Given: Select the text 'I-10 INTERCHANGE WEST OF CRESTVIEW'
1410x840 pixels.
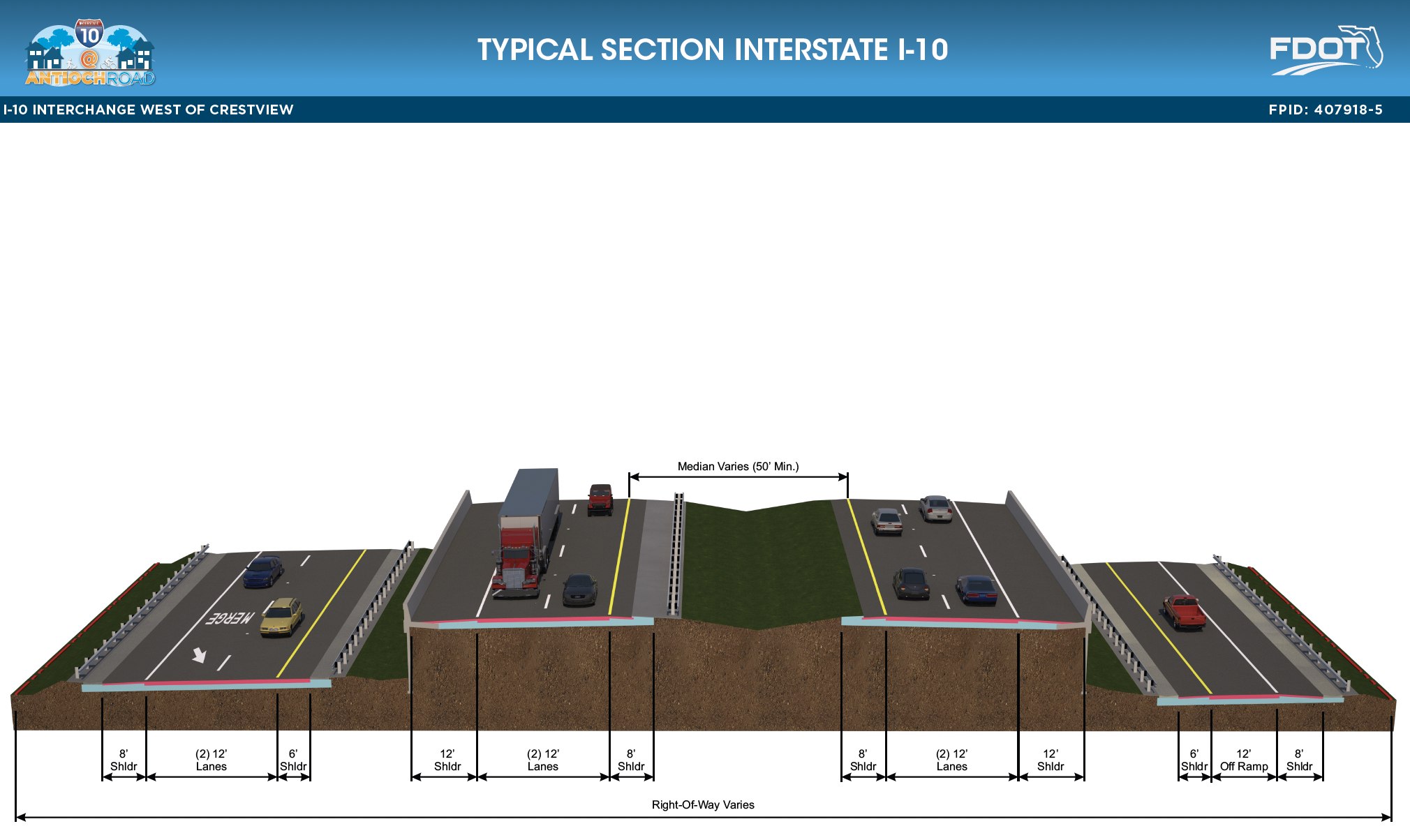Looking at the screenshot, I should pyautogui.click(x=149, y=110).
